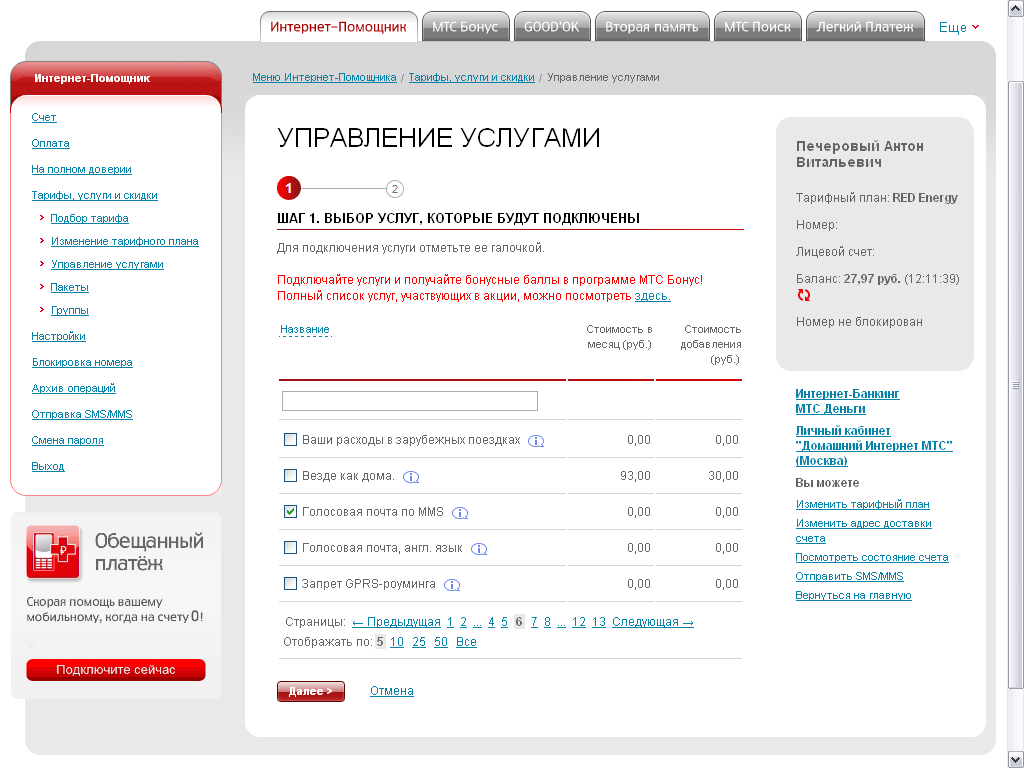Click info icon for Голосовая почта, англ. язык

pos(479,549)
